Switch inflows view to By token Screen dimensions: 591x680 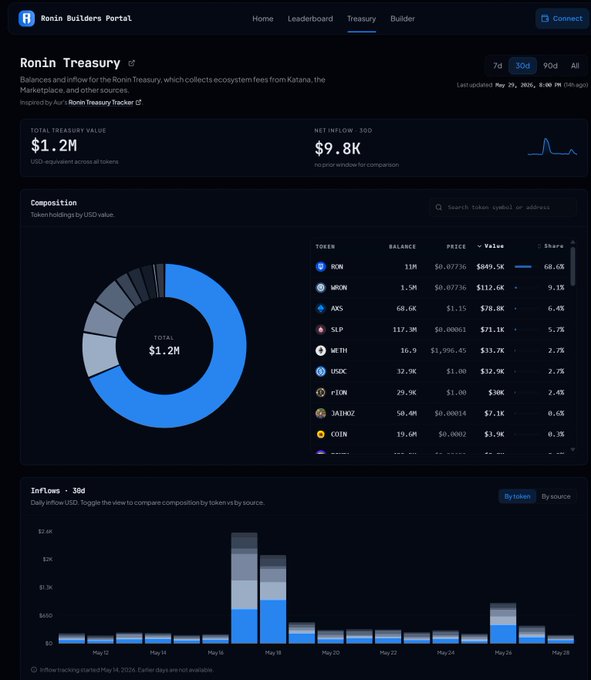click(x=517, y=496)
